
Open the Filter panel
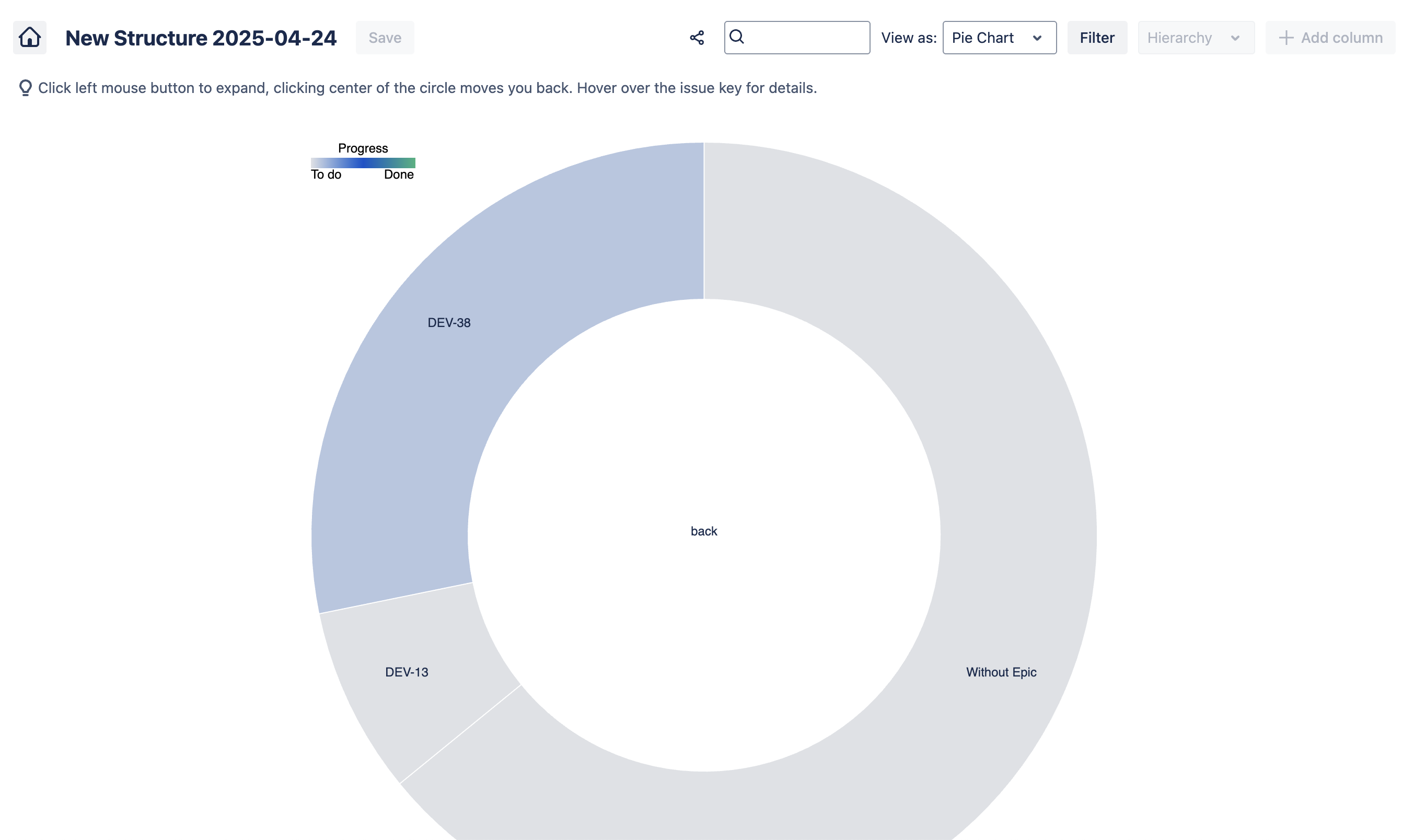[1096, 38]
